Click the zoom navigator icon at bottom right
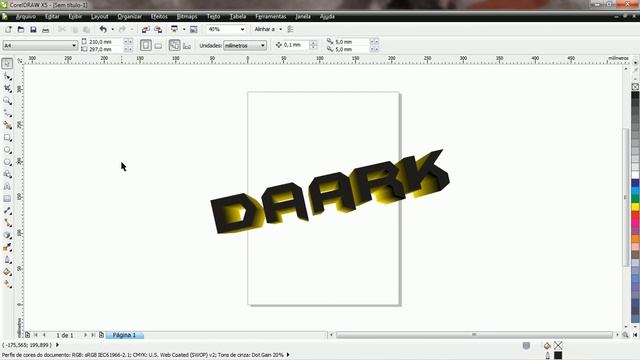640x360 pixels. tap(625, 335)
